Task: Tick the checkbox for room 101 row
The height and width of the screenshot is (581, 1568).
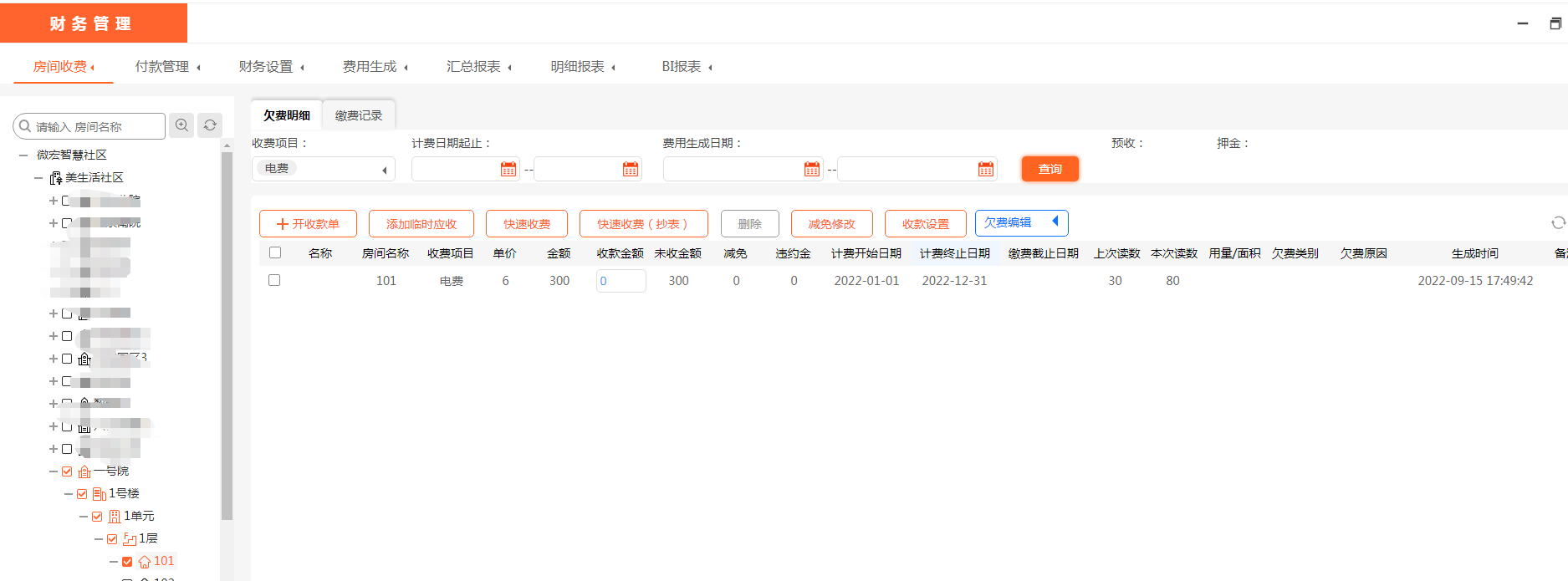Action: click(274, 280)
